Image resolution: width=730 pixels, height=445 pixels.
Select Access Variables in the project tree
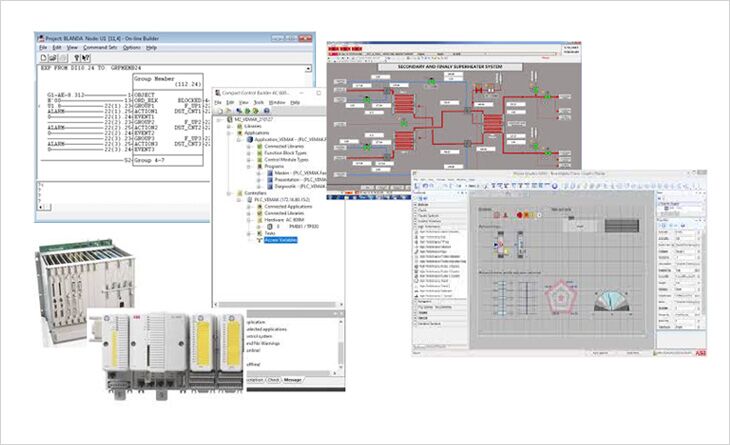coord(280,240)
